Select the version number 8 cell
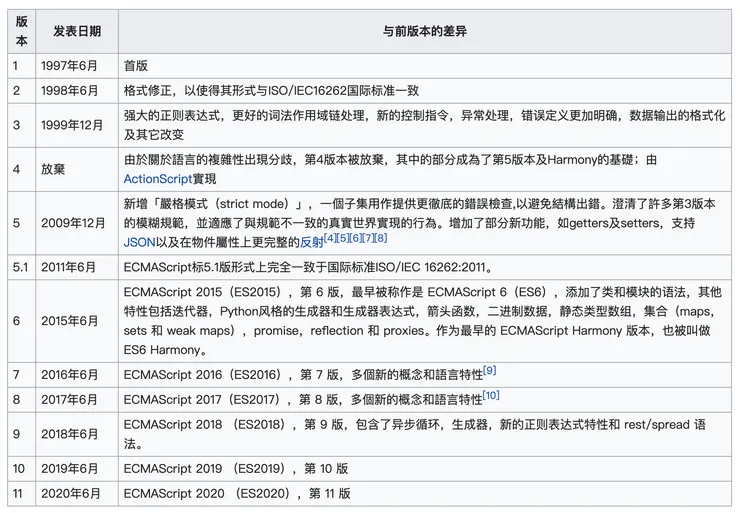The height and width of the screenshot is (513, 740). [x=21, y=400]
